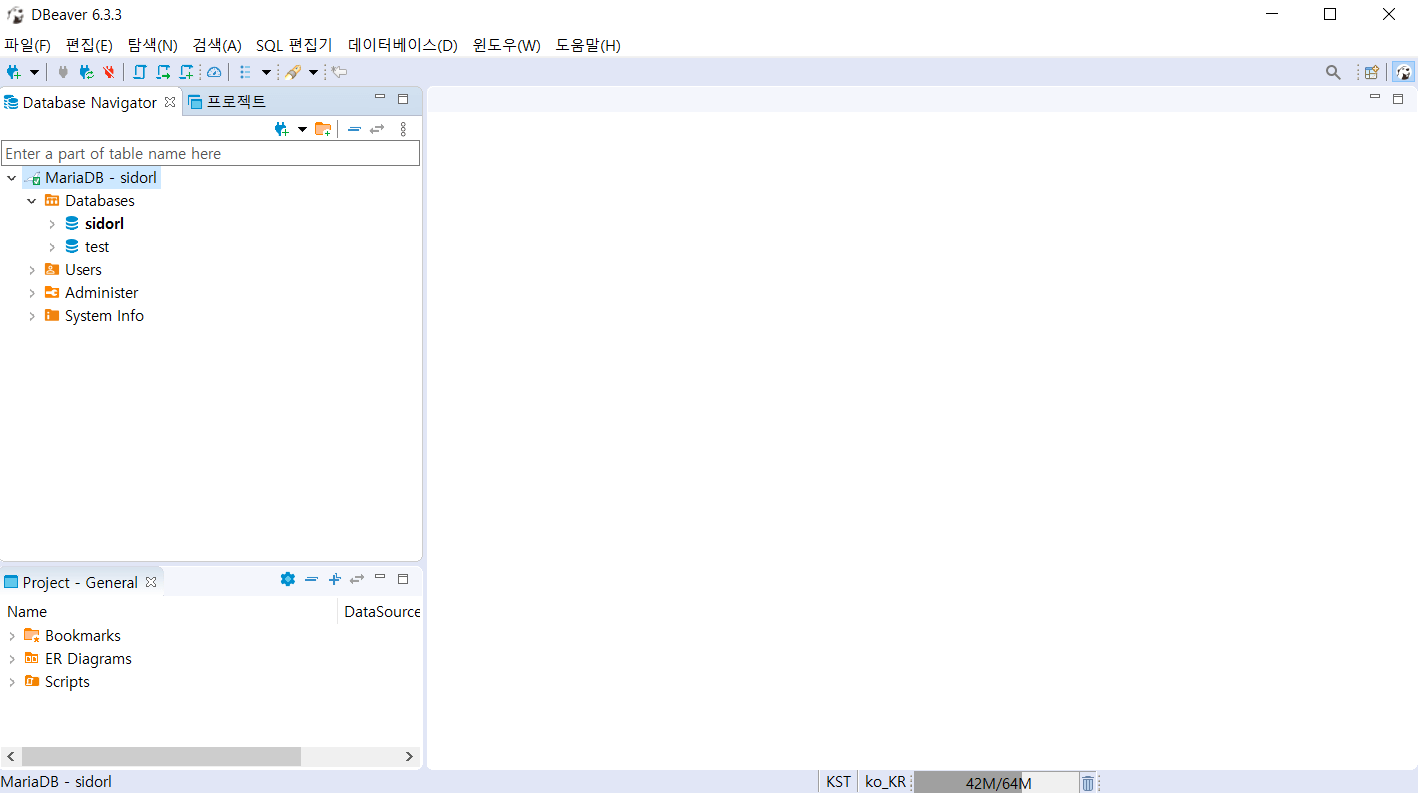Open the 파일(F) menu
1418x793 pixels.
[x=27, y=45]
